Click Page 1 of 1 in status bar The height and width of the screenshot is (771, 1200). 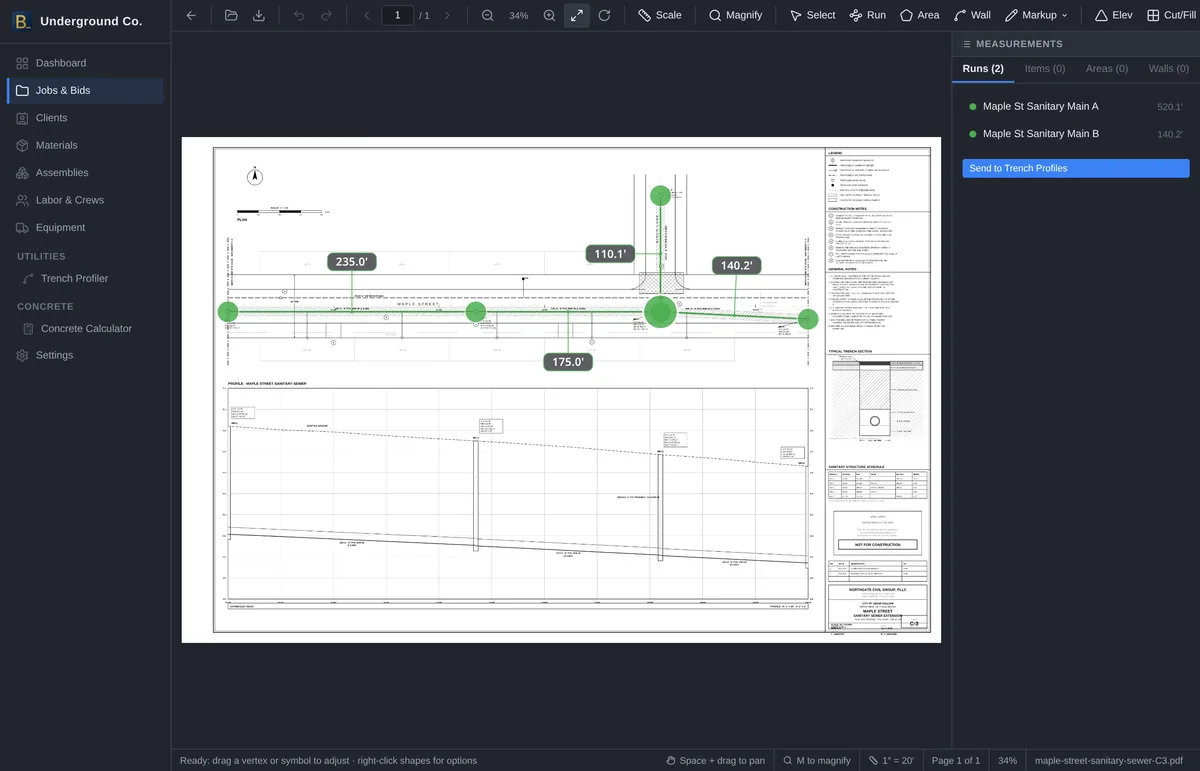[x=956, y=761]
